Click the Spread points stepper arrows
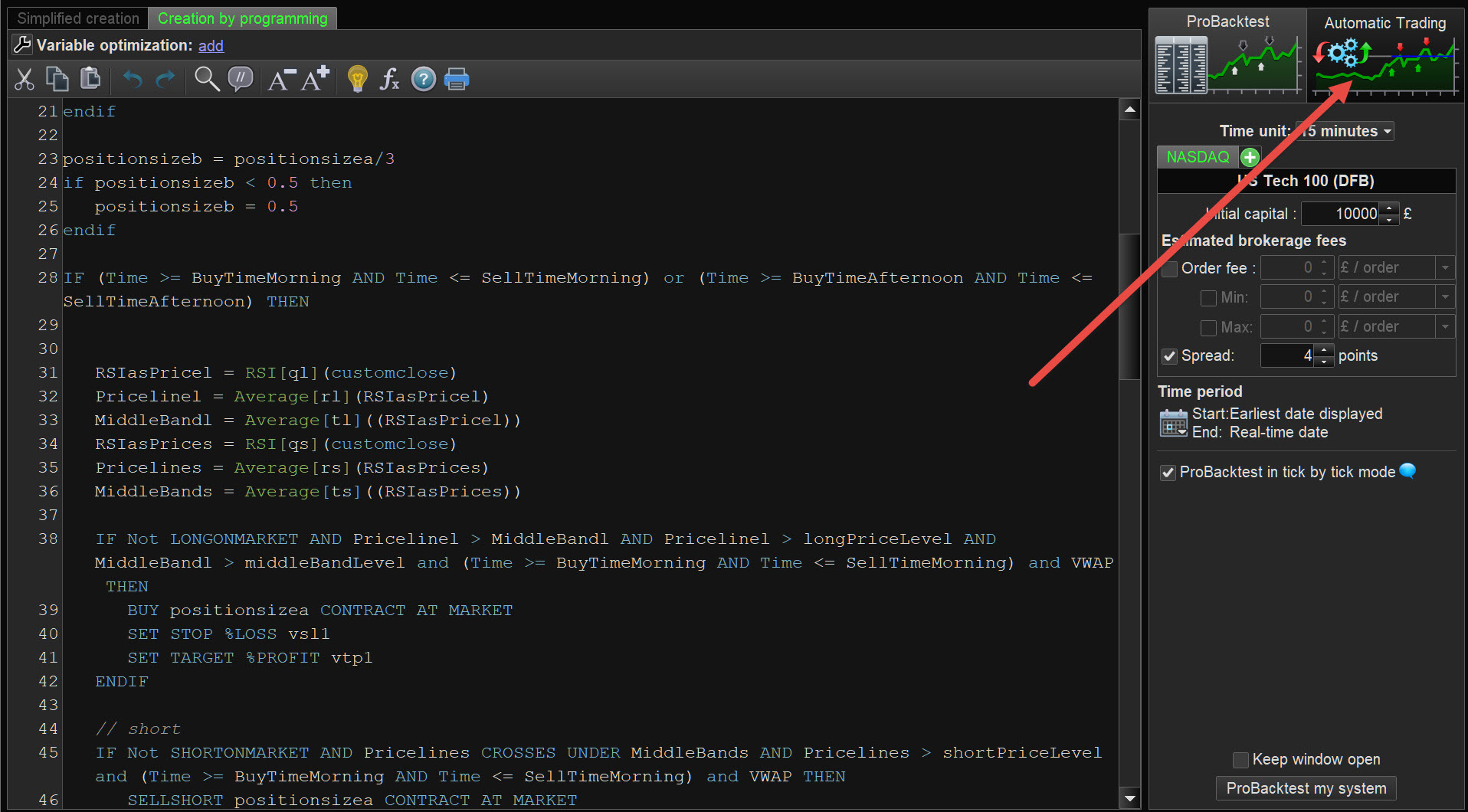This screenshot has width=1468, height=812. (x=1324, y=355)
